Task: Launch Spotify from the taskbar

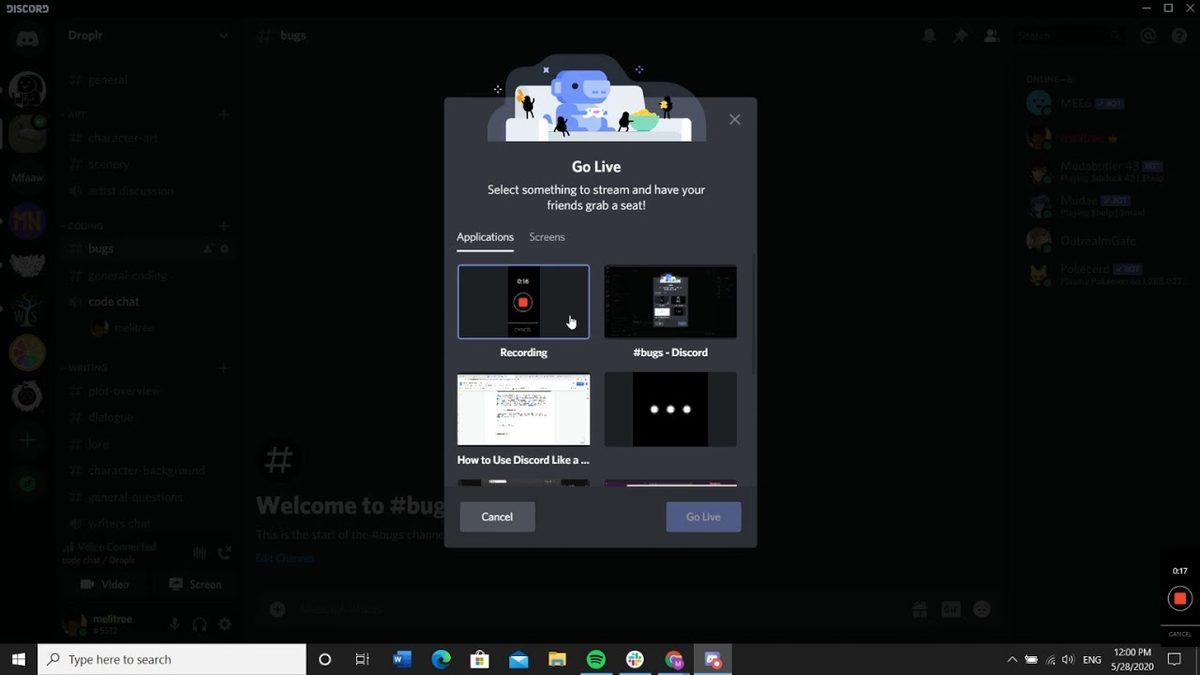Action: pos(597,660)
